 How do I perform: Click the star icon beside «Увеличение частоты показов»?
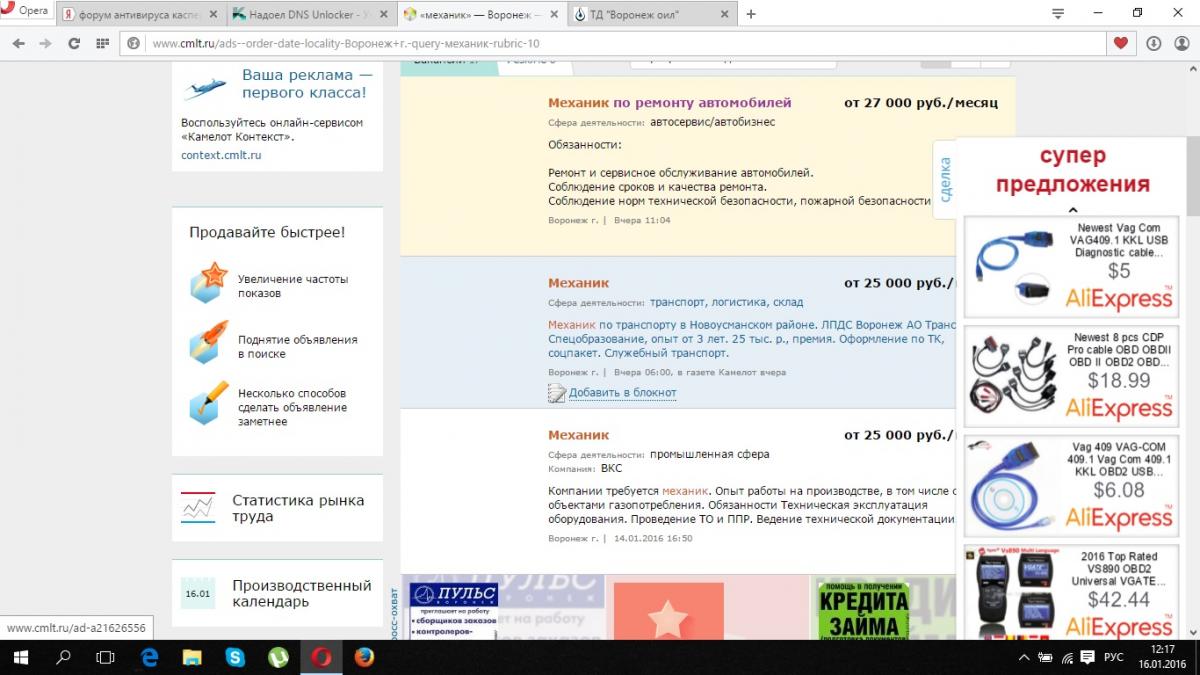(x=208, y=282)
